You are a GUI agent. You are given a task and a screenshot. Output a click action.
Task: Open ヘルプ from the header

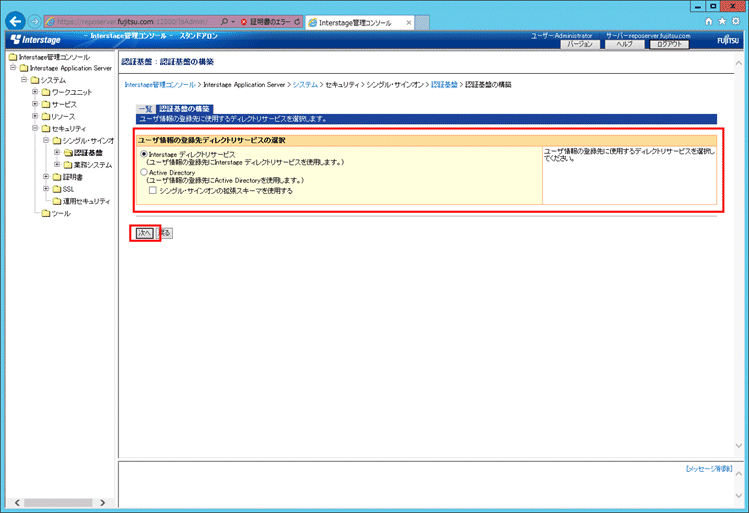[624, 44]
